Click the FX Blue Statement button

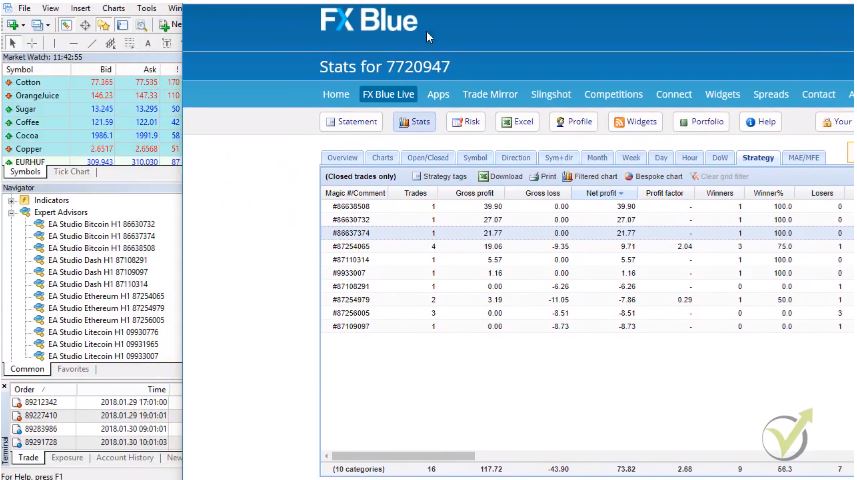click(351, 122)
